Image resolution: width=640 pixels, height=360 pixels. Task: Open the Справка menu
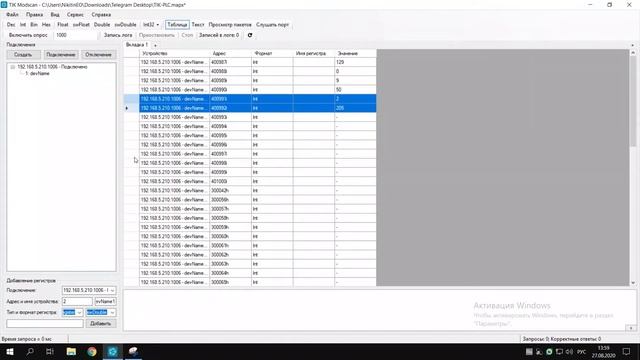(101, 14)
